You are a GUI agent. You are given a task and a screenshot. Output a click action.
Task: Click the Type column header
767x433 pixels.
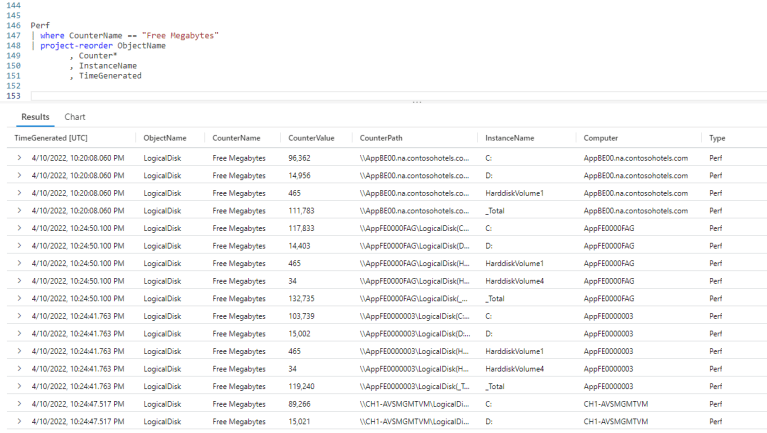pyautogui.click(x=717, y=138)
